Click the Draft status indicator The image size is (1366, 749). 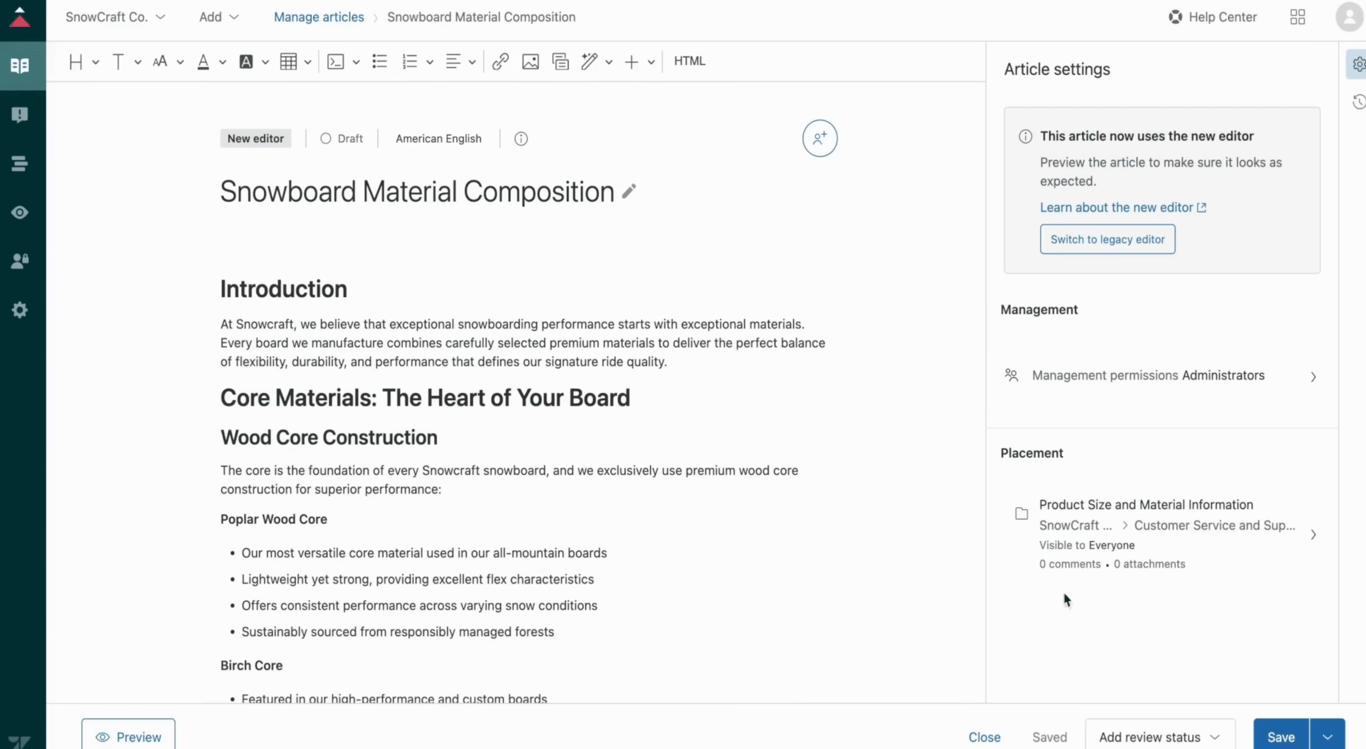click(x=342, y=139)
